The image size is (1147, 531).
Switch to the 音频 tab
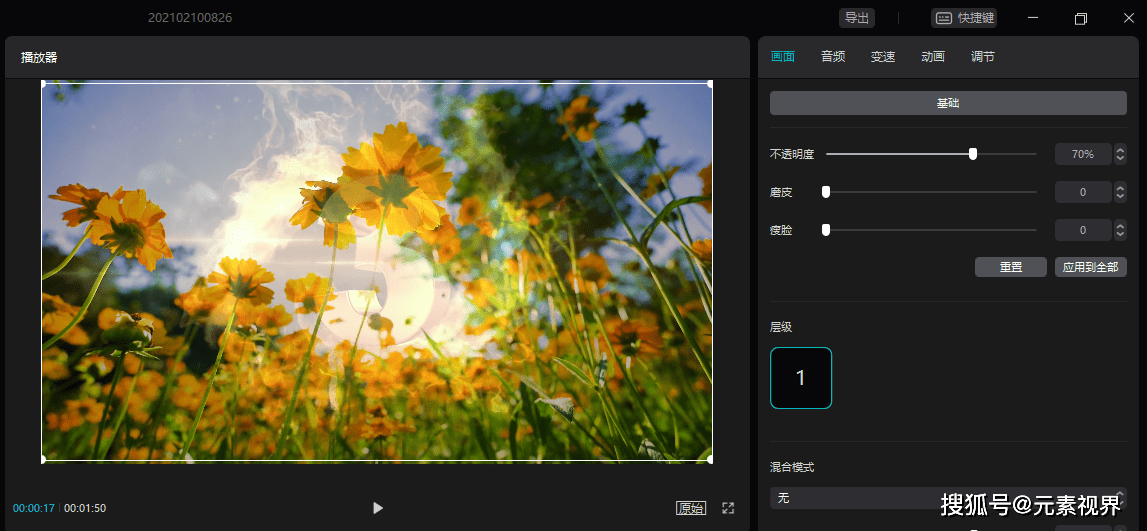coord(833,56)
